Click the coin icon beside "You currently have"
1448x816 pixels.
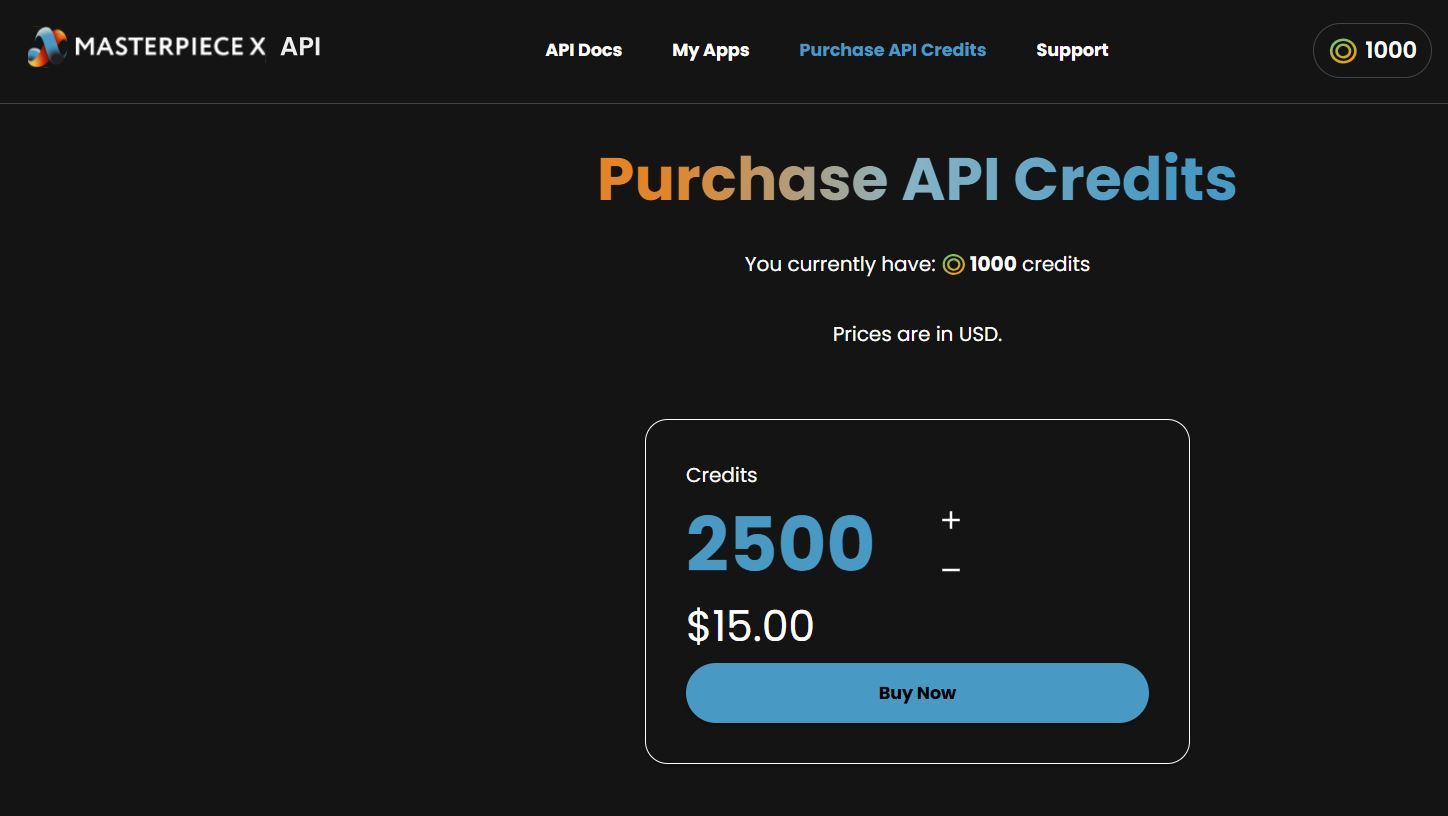953,265
